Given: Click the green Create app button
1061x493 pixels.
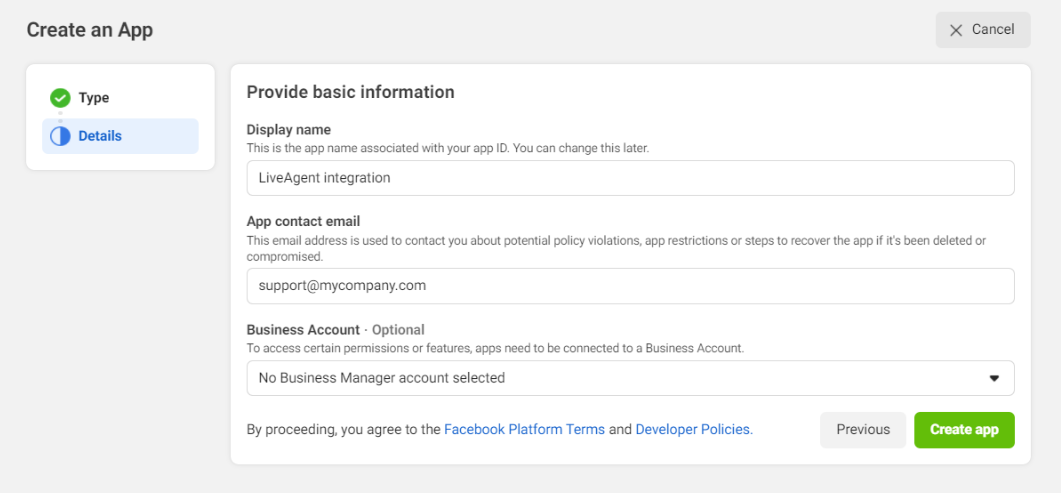Looking at the screenshot, I should (964, 430).
